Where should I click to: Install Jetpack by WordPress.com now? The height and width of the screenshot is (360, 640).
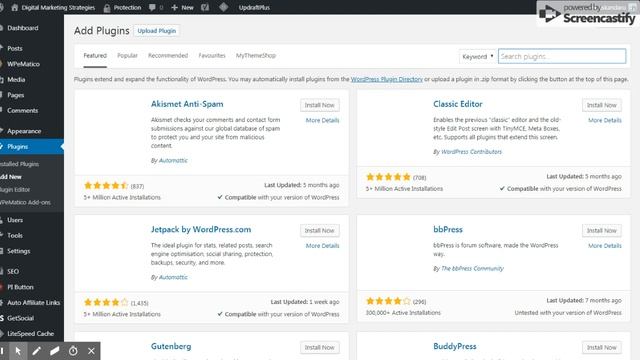320,231
